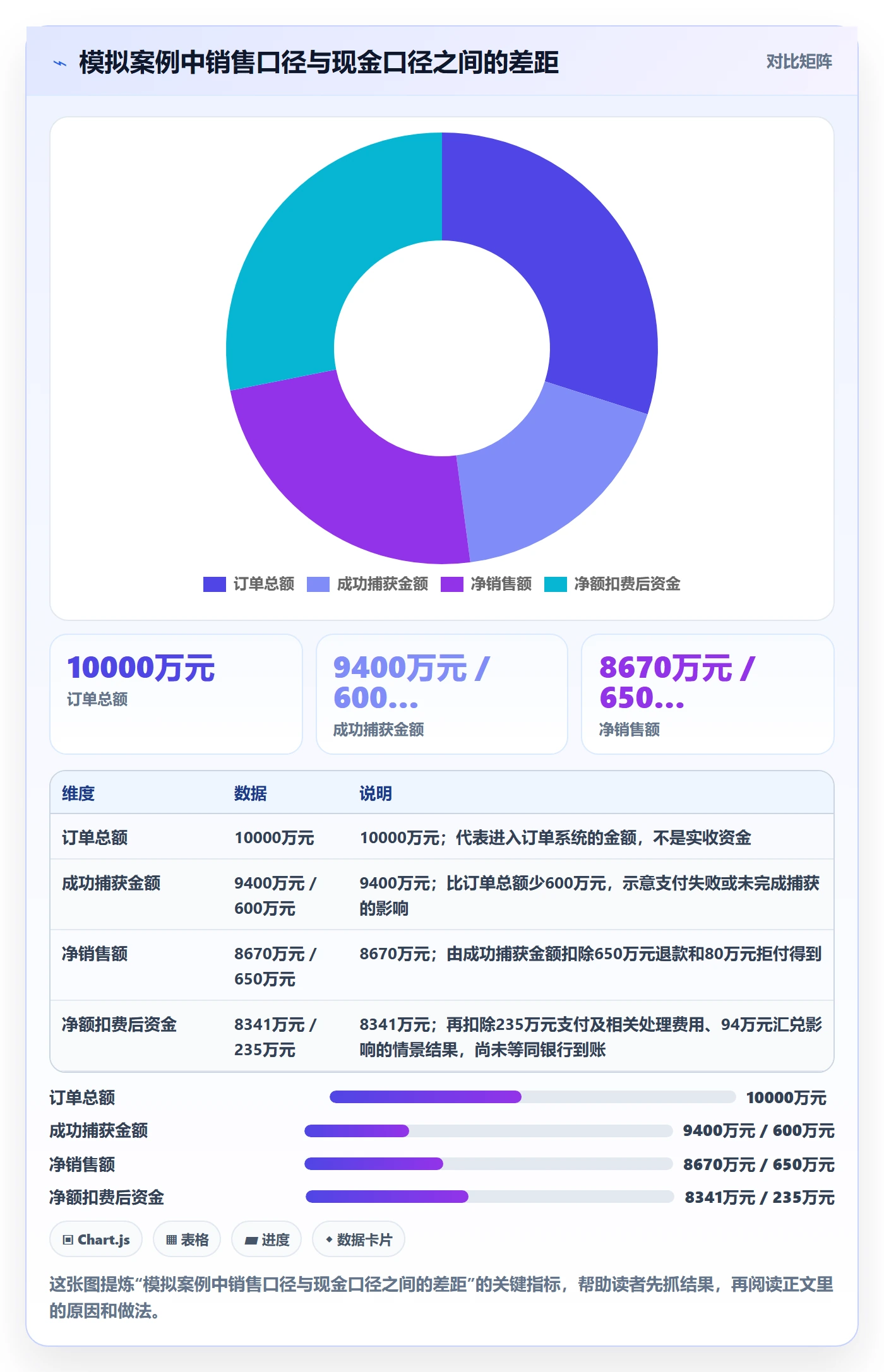Click the 净销售额 progress row label

pyautogui.click(x=82, y=1164)
